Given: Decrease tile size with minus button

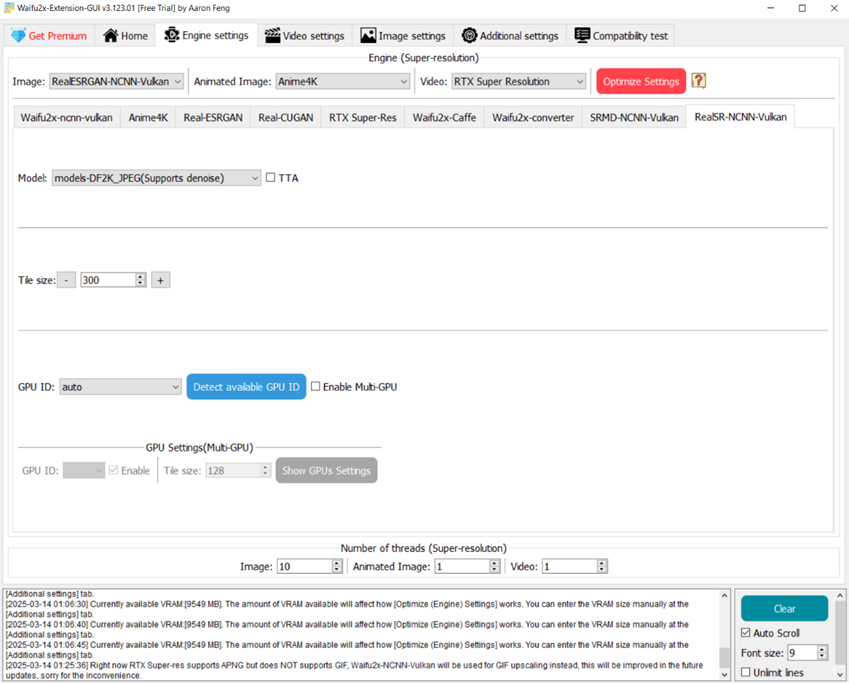Looking at the screenshot, I should 66,280.
